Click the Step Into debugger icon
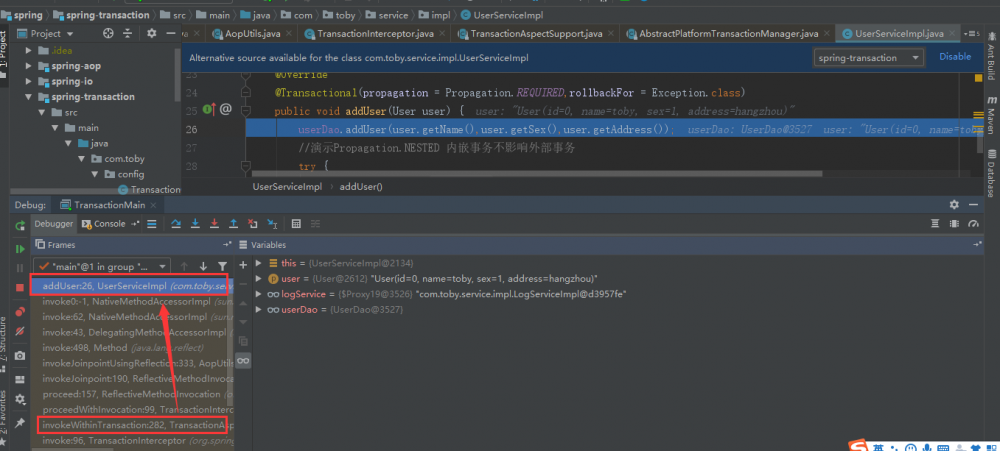This screenshot has width=1000, height=451. click(x=195, y=224)
